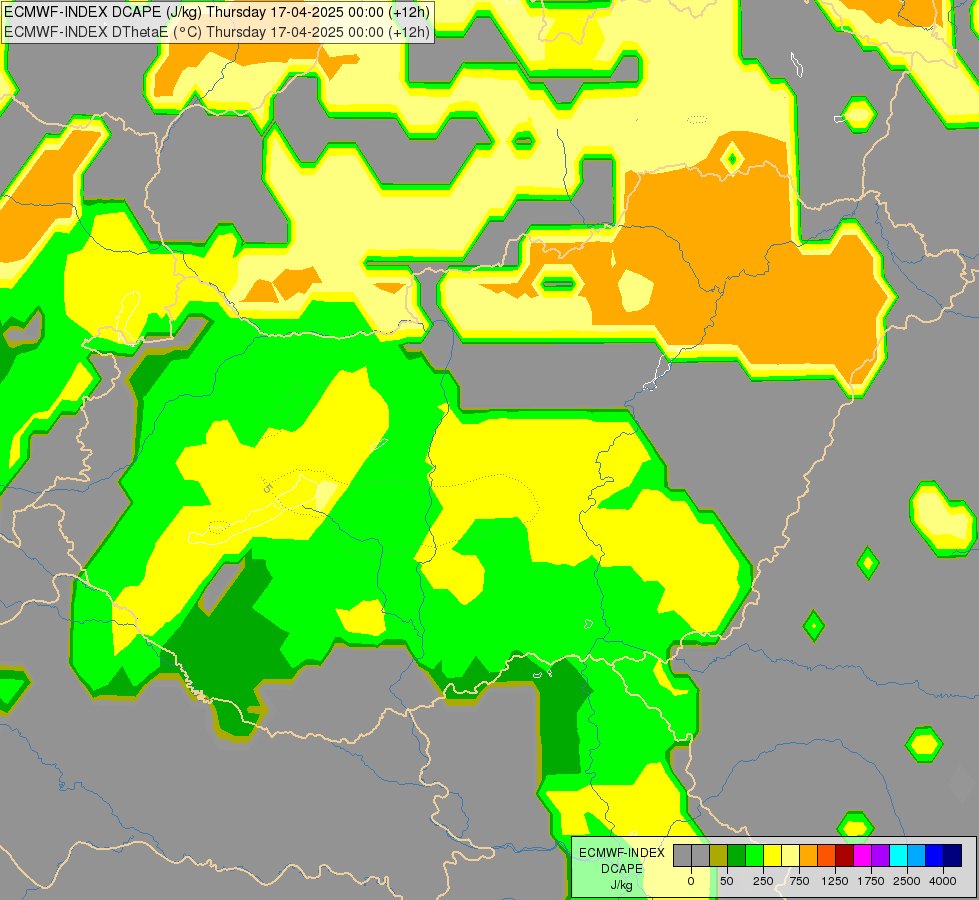This screenshot has height=900, width=979.
Task: Pick the light blue legend swatch
Action: 917,855
